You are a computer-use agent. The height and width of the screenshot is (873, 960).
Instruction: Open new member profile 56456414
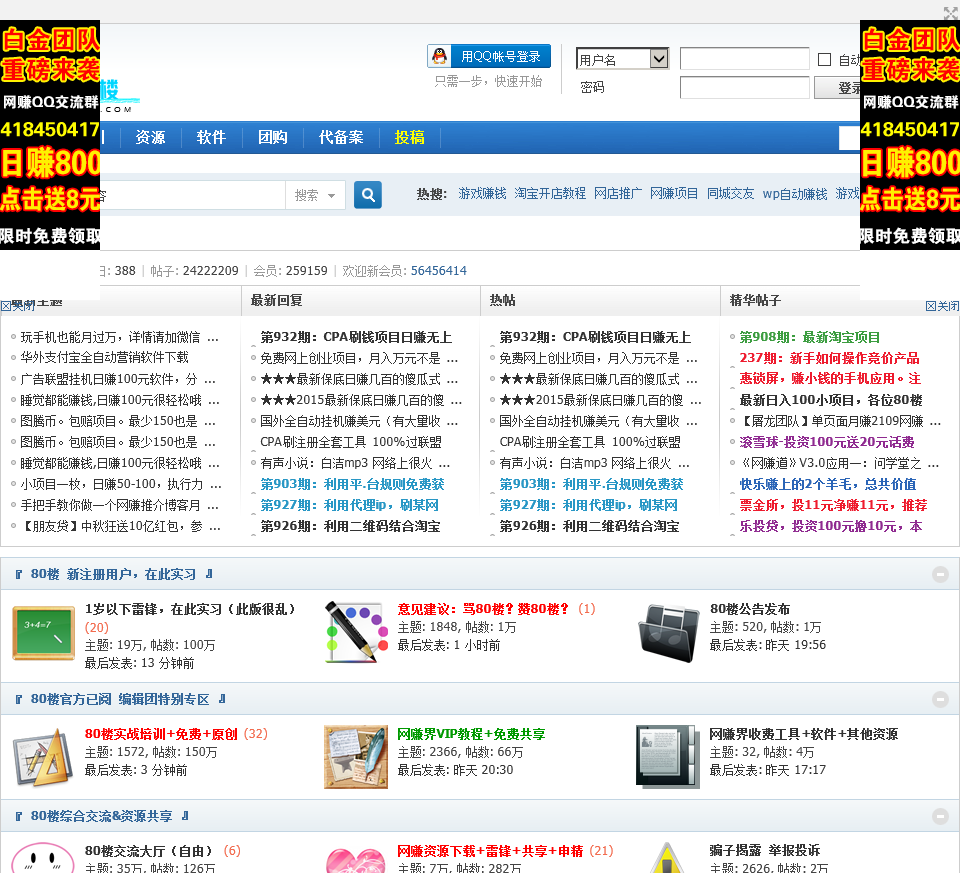tap(438, 271)
